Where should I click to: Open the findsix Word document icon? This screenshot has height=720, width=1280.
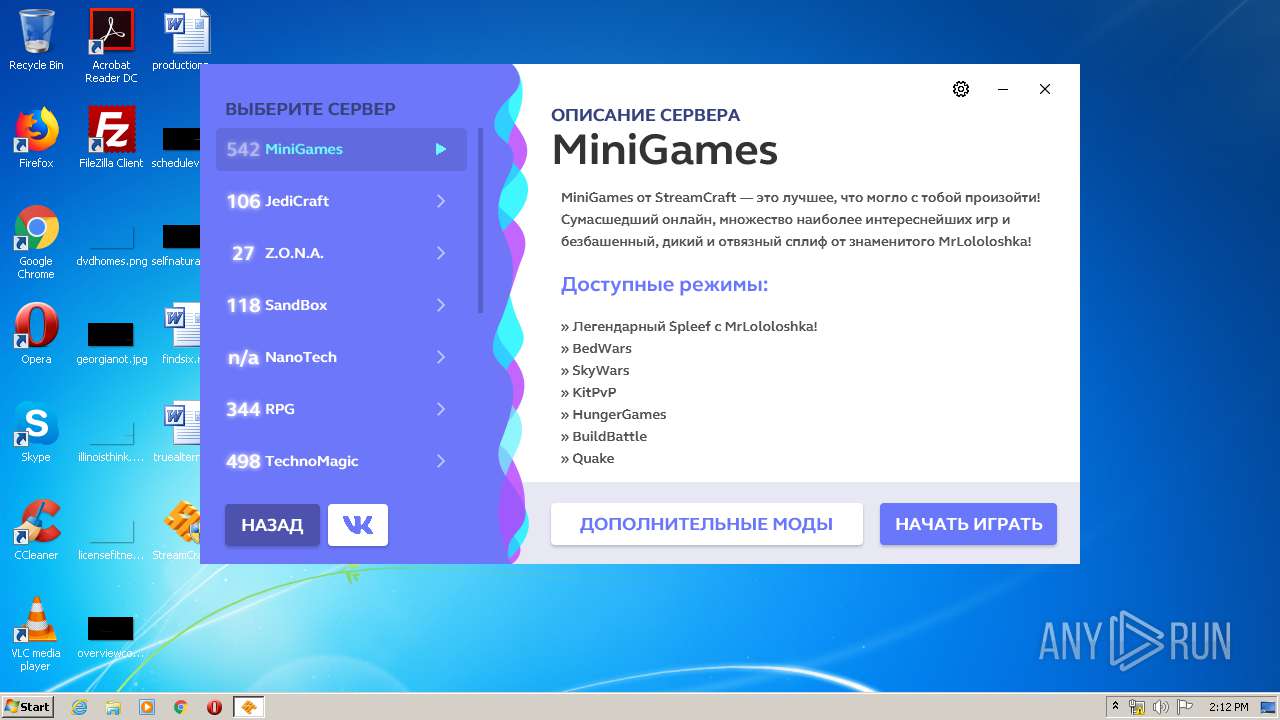coord(180,333)
